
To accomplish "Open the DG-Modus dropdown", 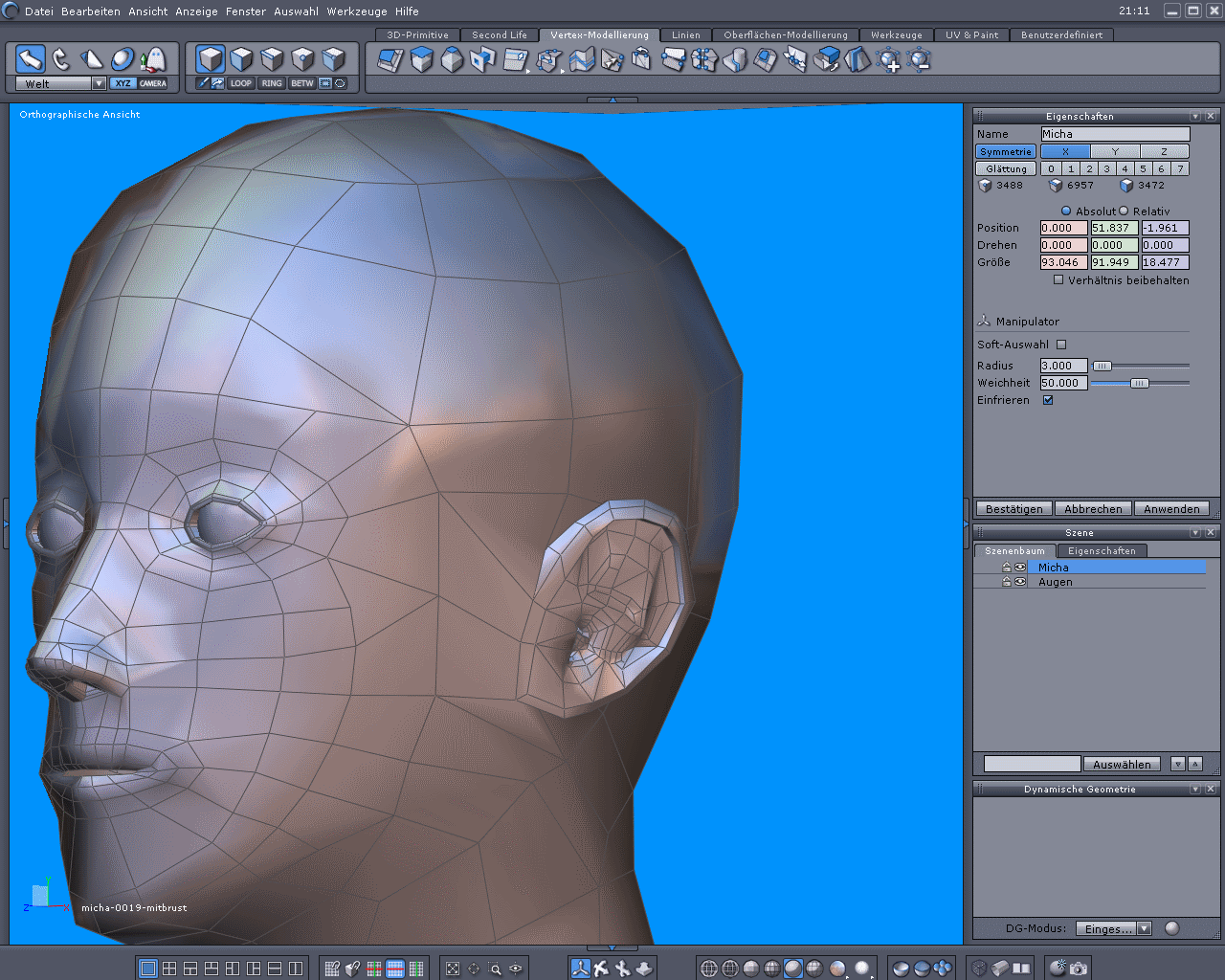I will 1144,928.
